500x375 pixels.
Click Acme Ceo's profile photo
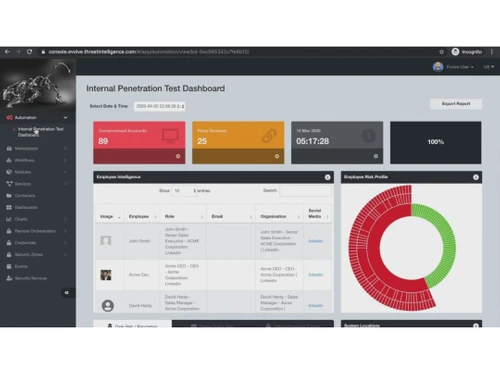(x=106, y=275)
